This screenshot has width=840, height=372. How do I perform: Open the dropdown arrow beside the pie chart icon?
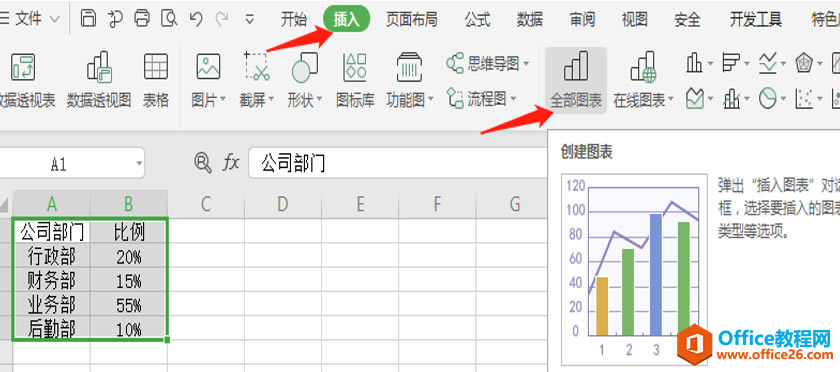[783, 99]
